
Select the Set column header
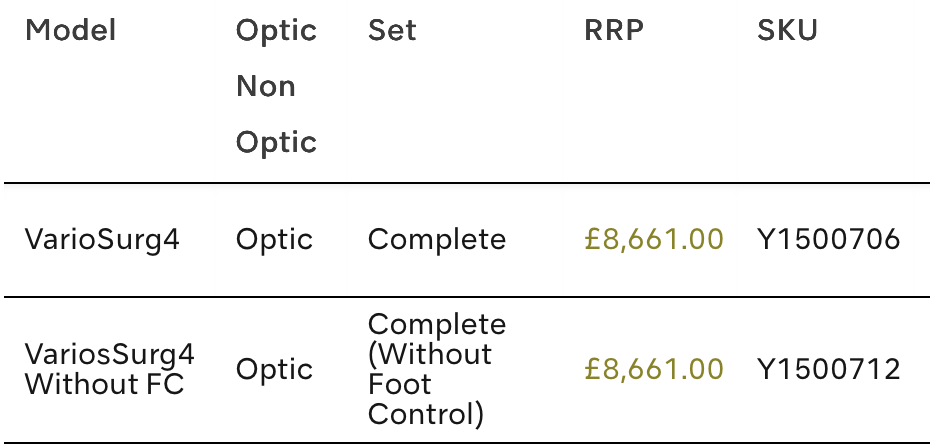[392, 31]
